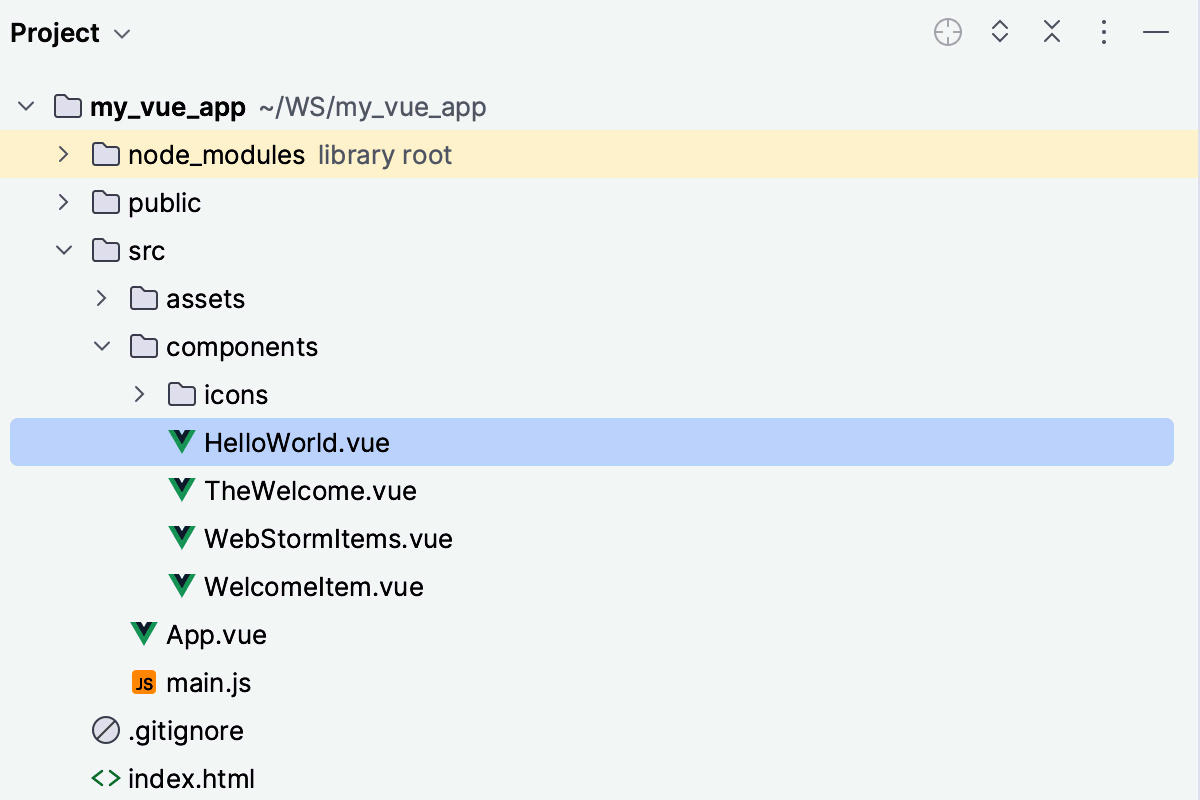This screenshot has width=1200, height=800.
Task: Select main.js file
Action: point(208,683)
